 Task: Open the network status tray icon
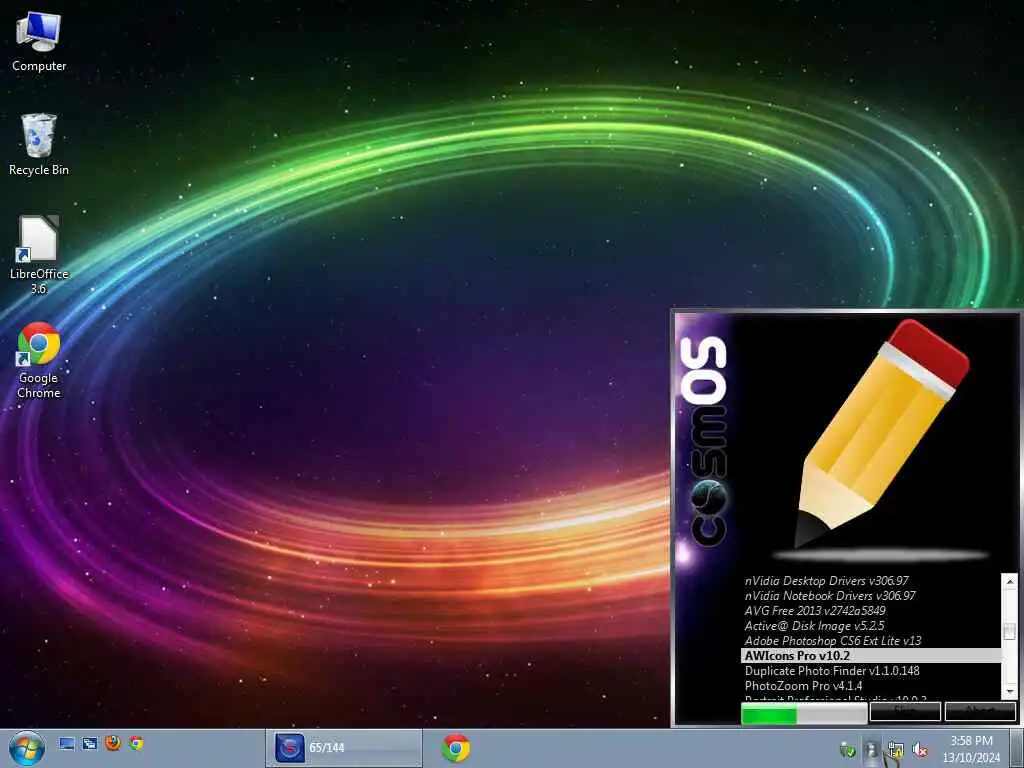click(x=895, y=751)
